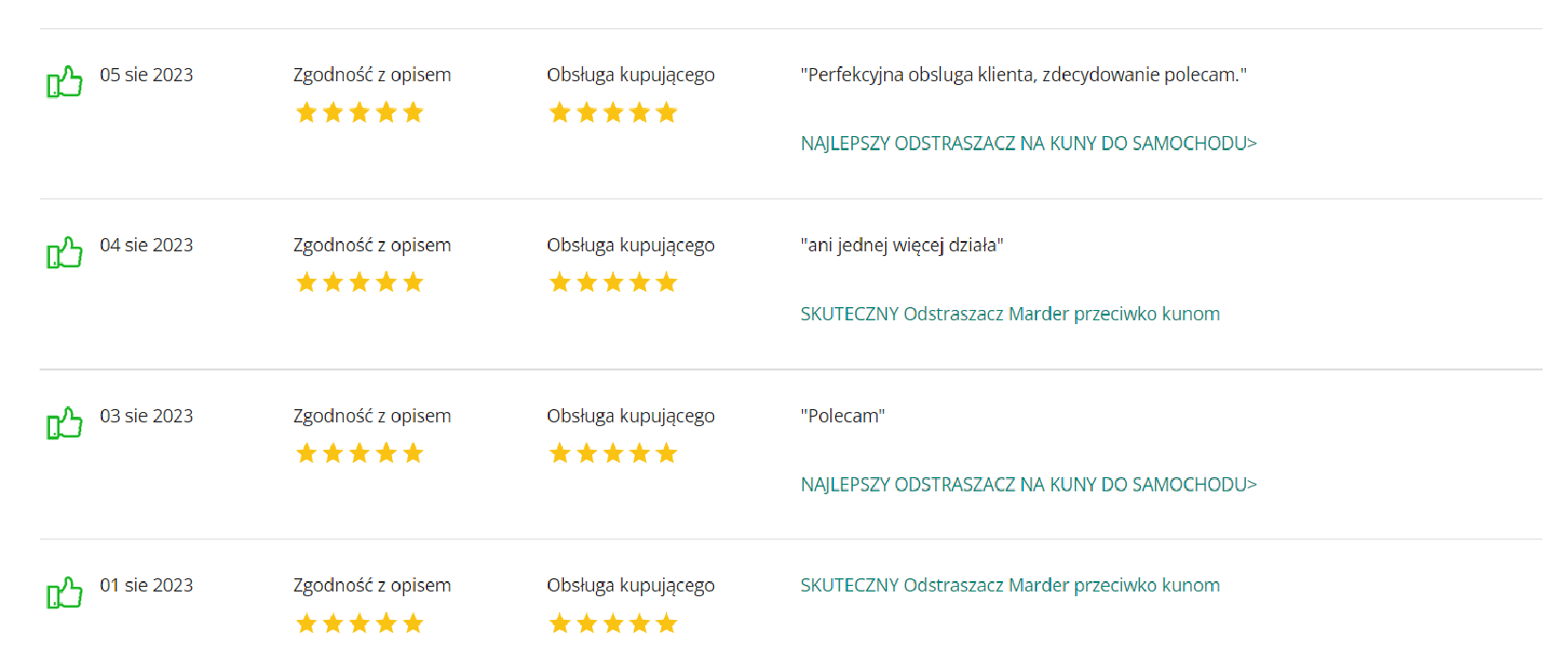Click Obsługa kupującego label in 03 sie row
Image resolution: width=1568 pixels, height=669 pixels.
pos(630,416)
